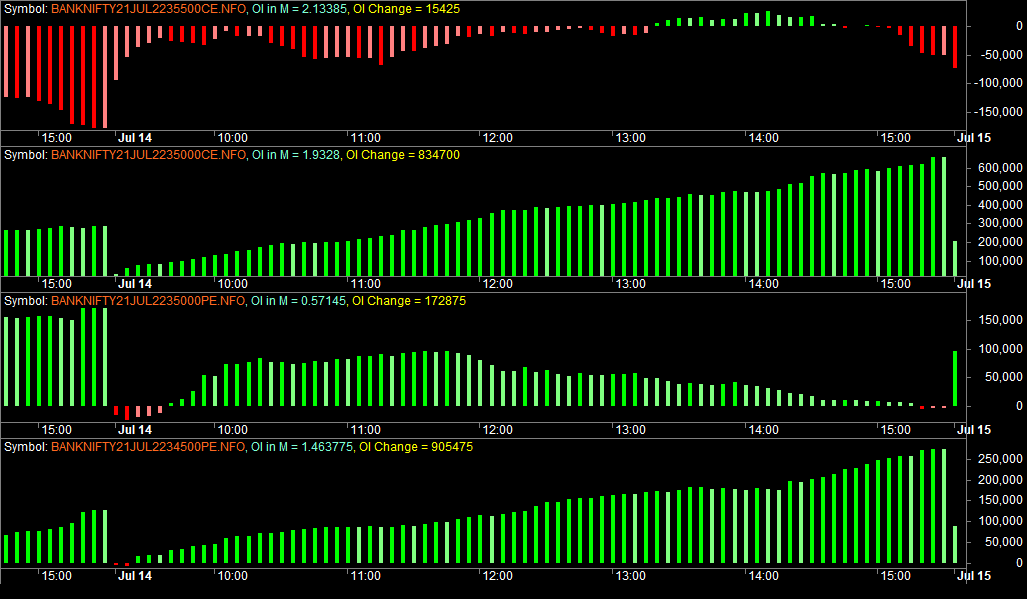Click the Jul 15 date marker in 35000CE panel
1027x599 pixels.
[x=974, y=284]
